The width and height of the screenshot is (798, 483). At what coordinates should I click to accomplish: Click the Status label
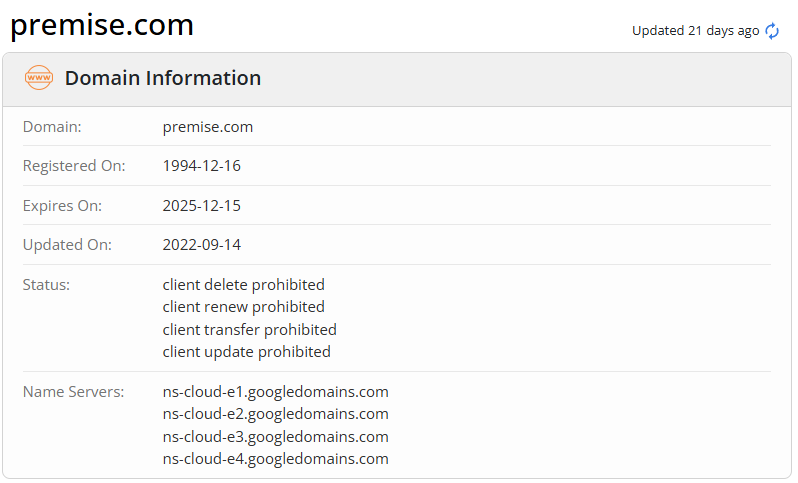click(46, 285)
